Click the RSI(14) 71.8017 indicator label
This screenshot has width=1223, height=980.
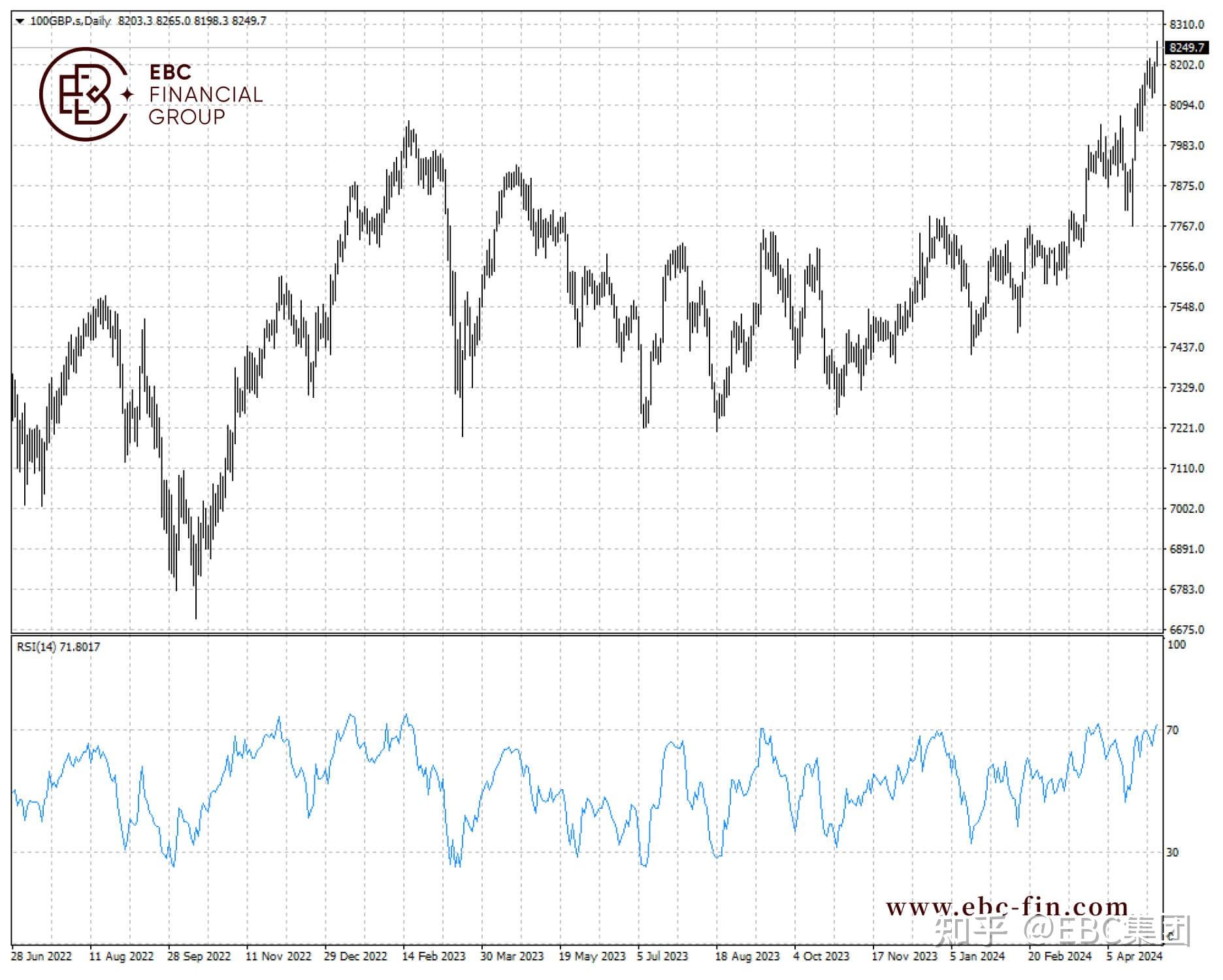coord(59,647)
